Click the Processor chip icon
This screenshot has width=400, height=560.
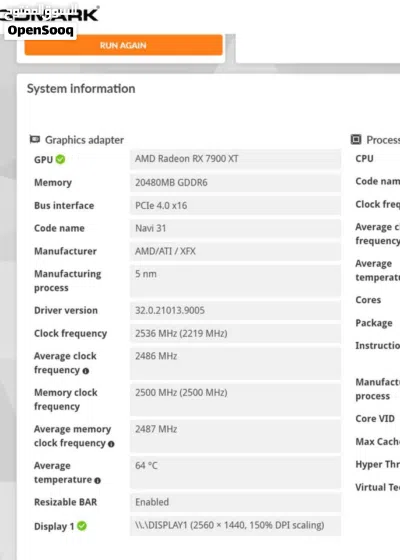coord(356,139)
